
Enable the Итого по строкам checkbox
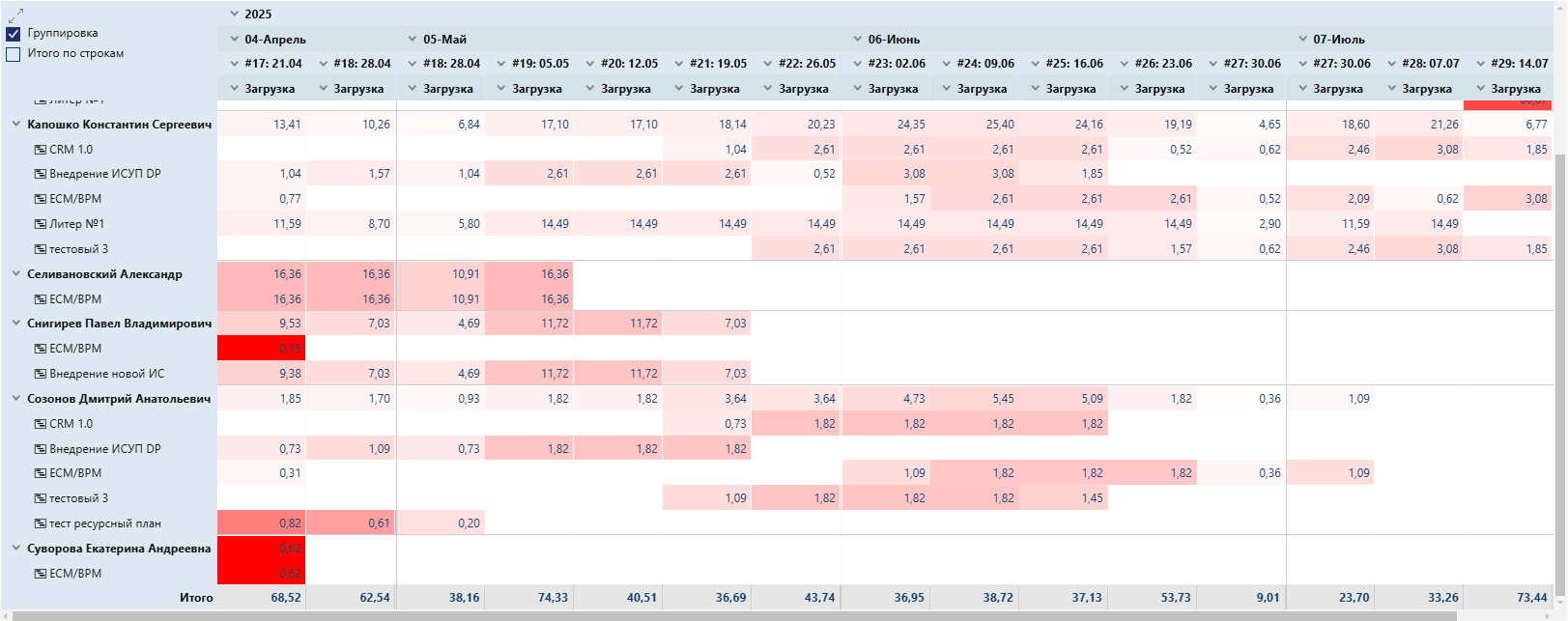[x=14, y=54]
